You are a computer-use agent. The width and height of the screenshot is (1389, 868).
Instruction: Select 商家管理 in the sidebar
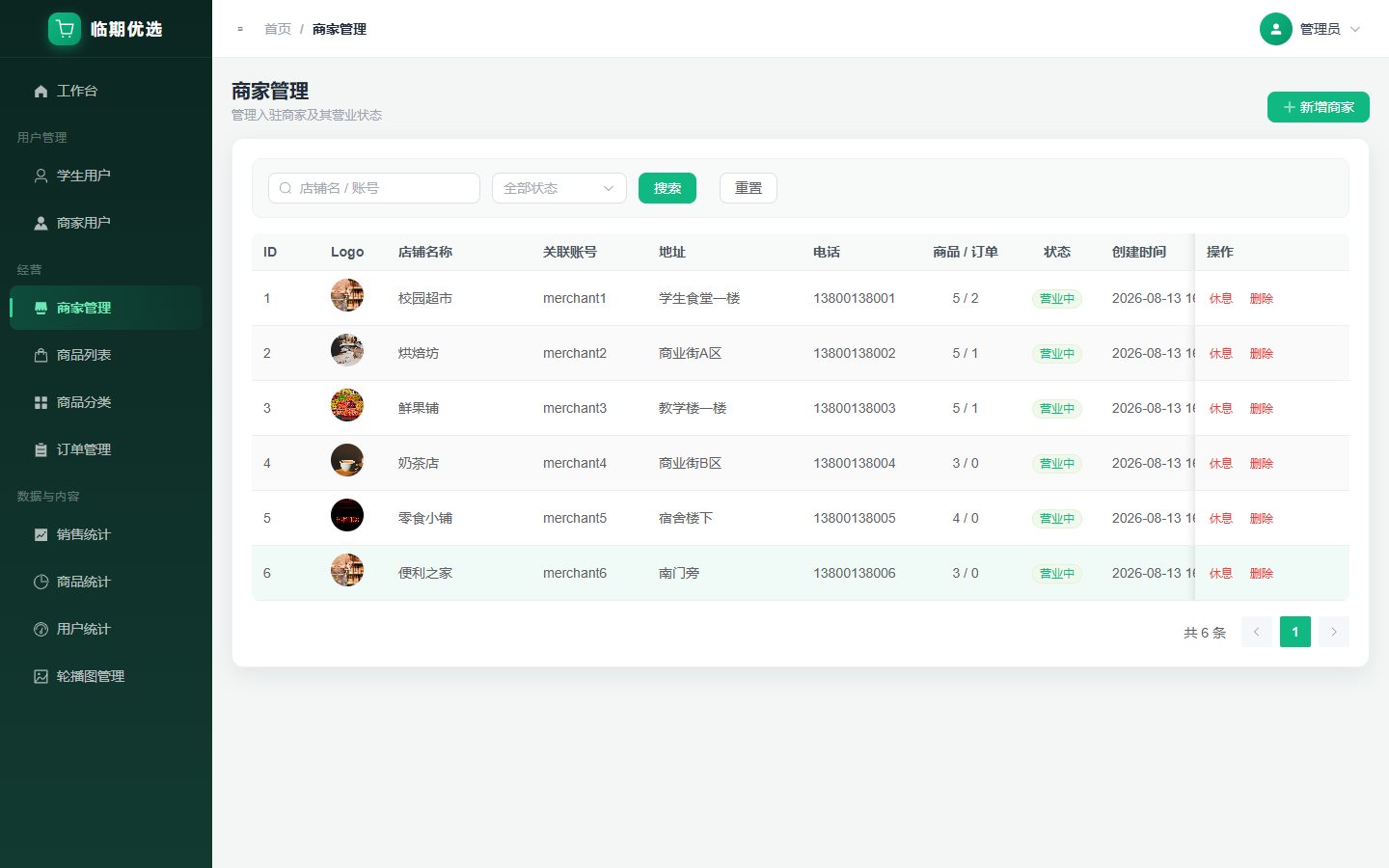[106, 308]
